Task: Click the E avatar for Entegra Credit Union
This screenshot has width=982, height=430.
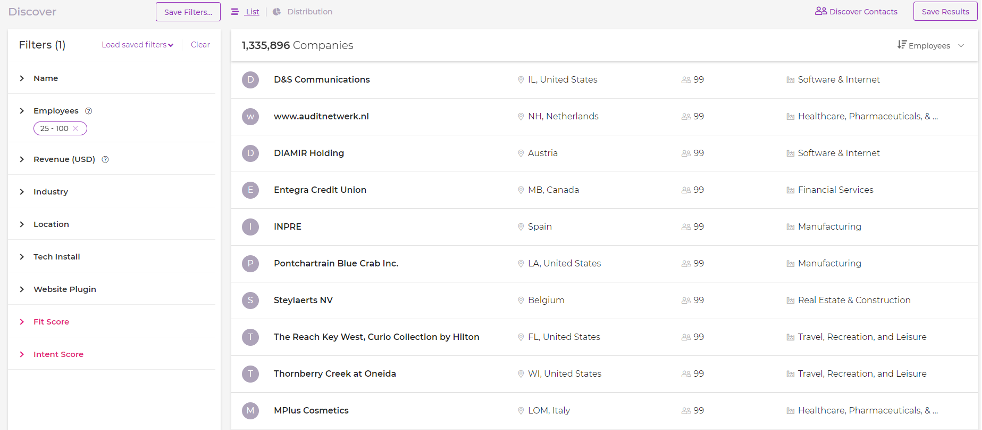Action: [x=251, y=190]
